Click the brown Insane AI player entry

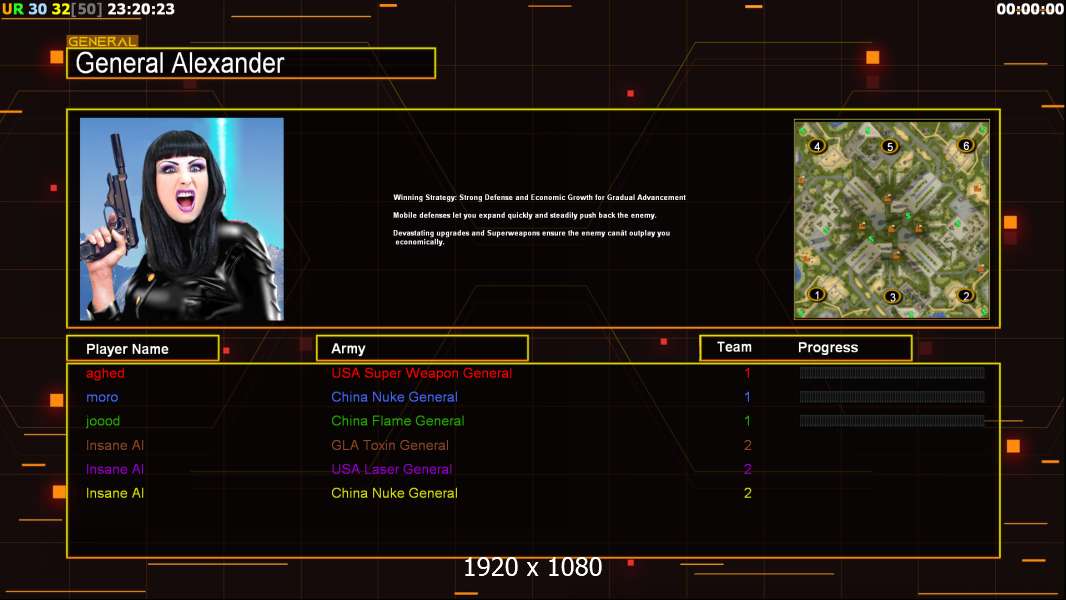pos(115,445)
